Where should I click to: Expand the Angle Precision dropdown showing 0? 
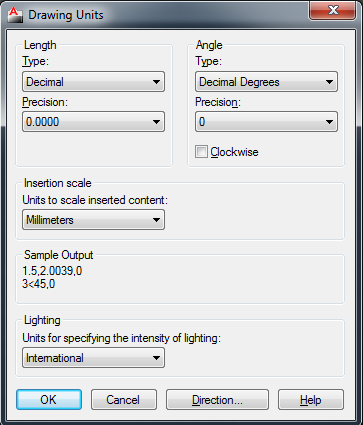click(x=266, y=122)
